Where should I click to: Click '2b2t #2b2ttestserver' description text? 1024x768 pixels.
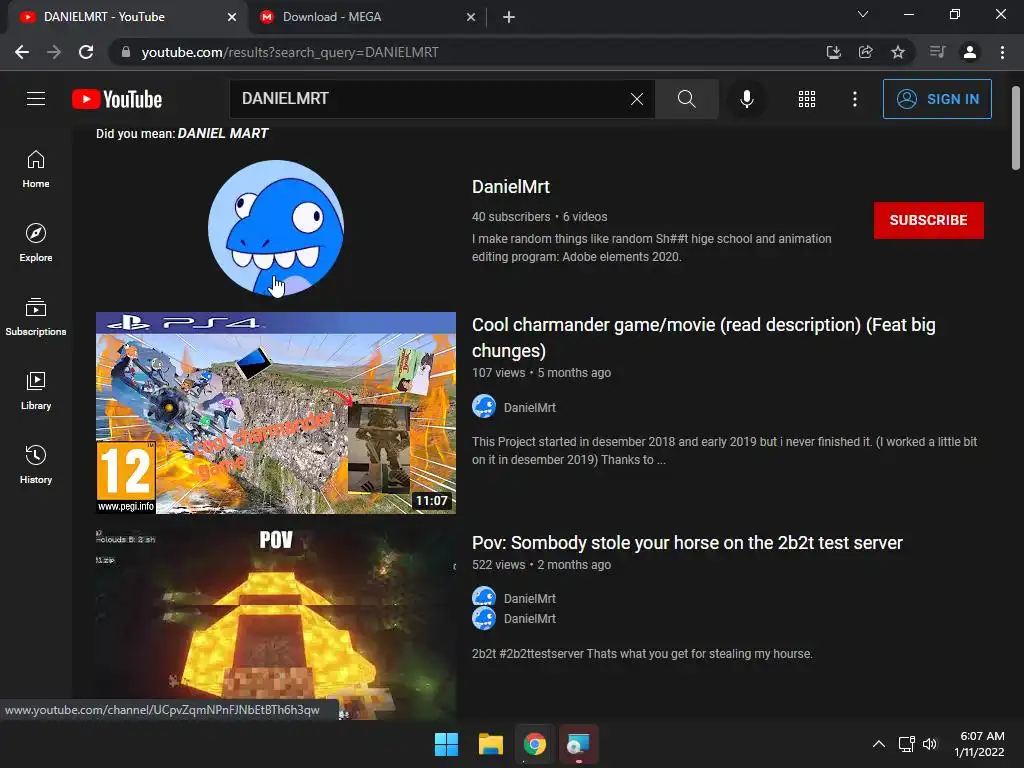click(x=642, y=654)
